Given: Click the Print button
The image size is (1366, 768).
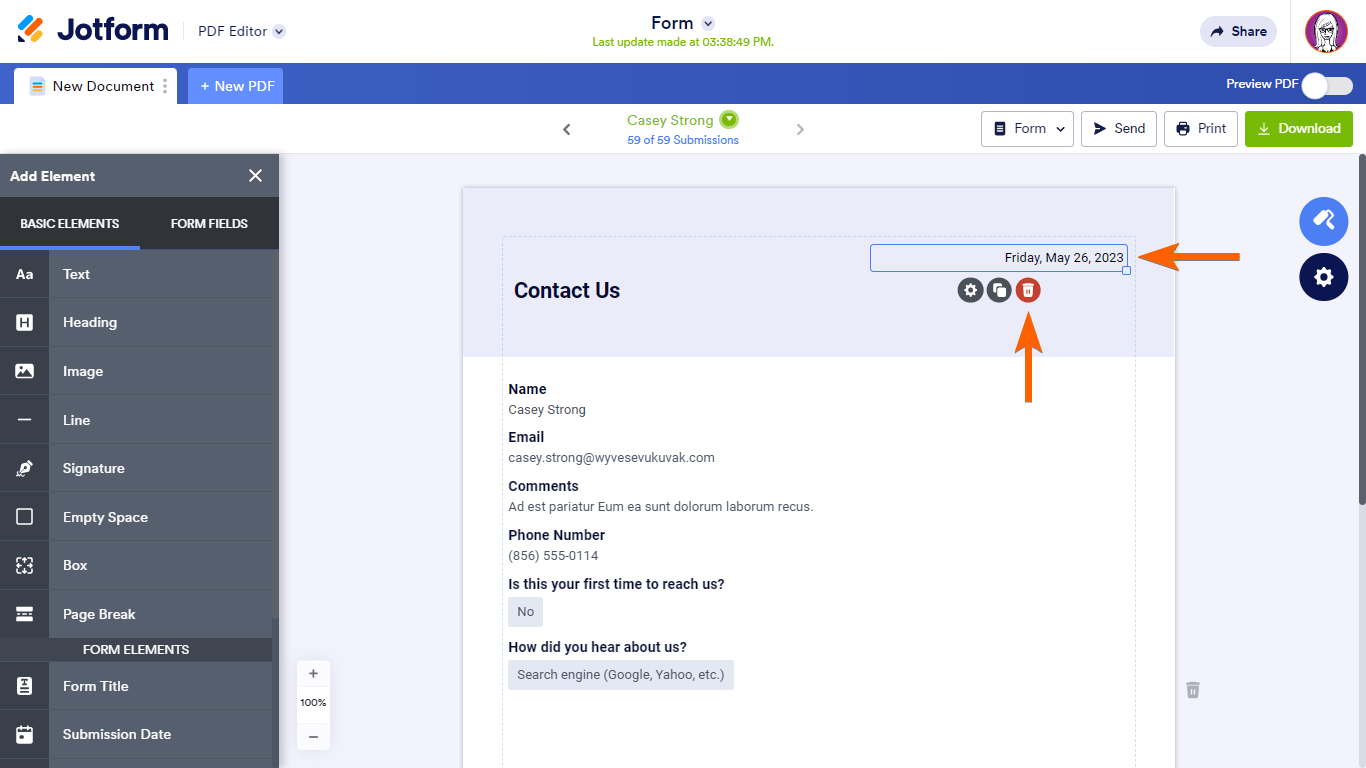Looking at the screenshot, I should tap(1201, 128).
